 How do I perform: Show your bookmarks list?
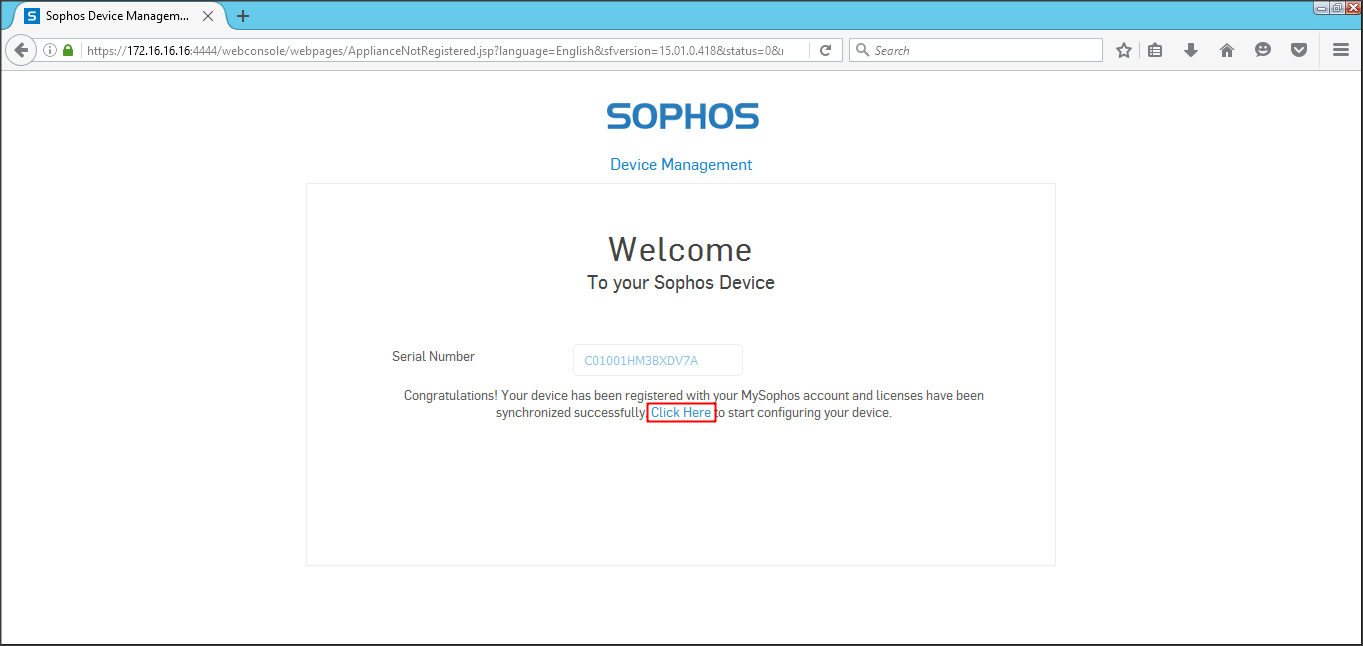tap(1155, 50)
